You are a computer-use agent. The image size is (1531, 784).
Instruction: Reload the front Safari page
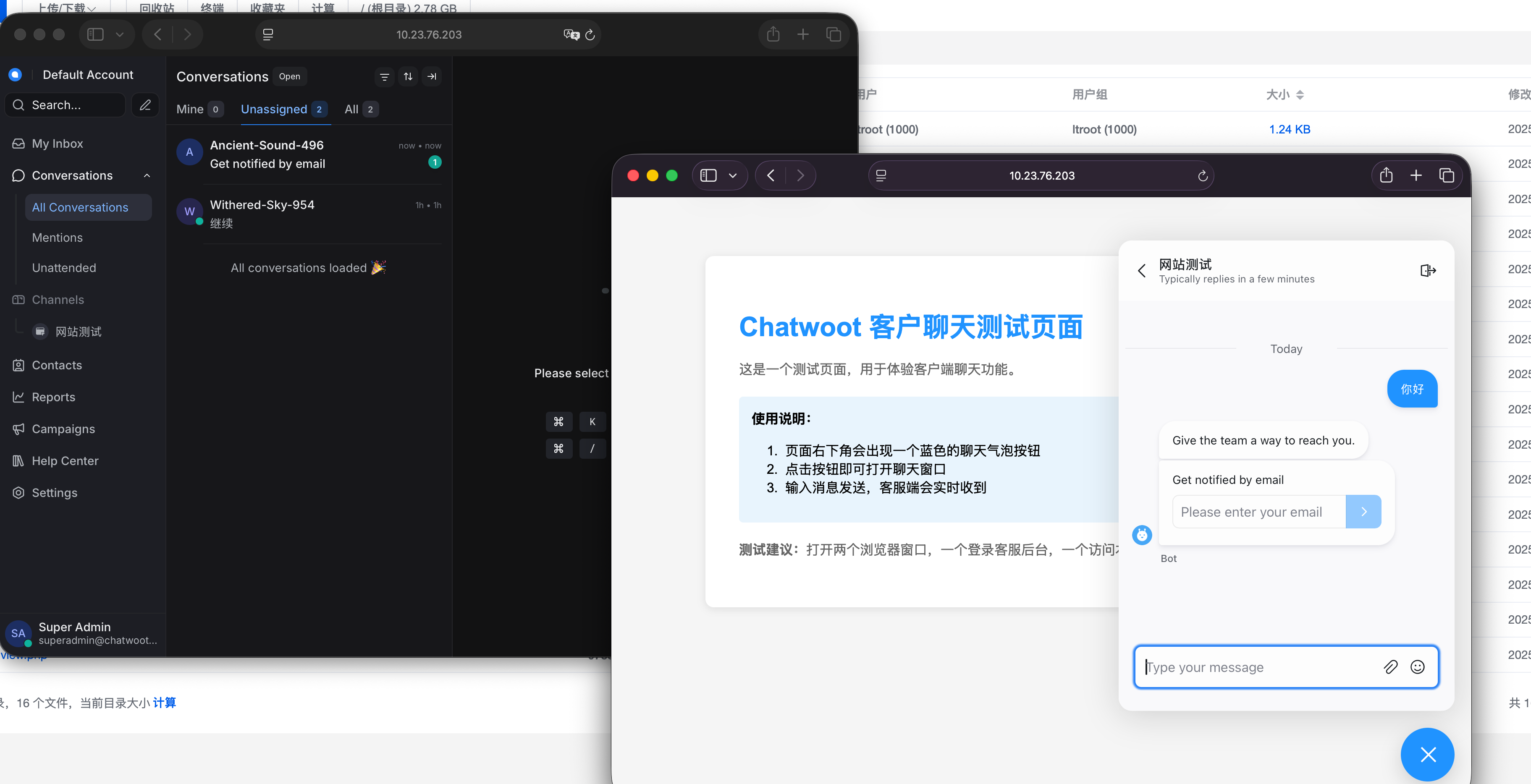[x=1202, y=176]
